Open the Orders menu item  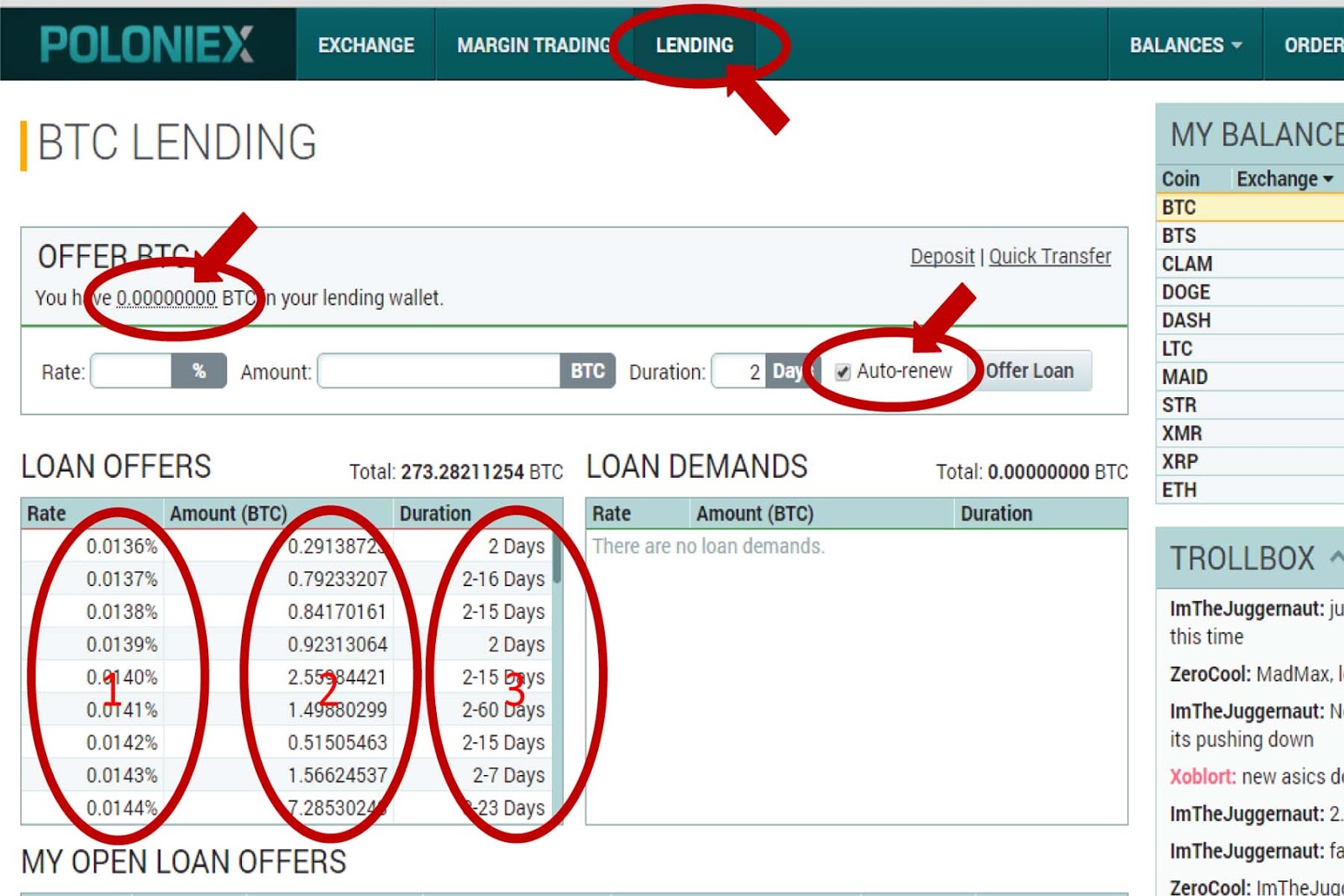coord(1313,45)
